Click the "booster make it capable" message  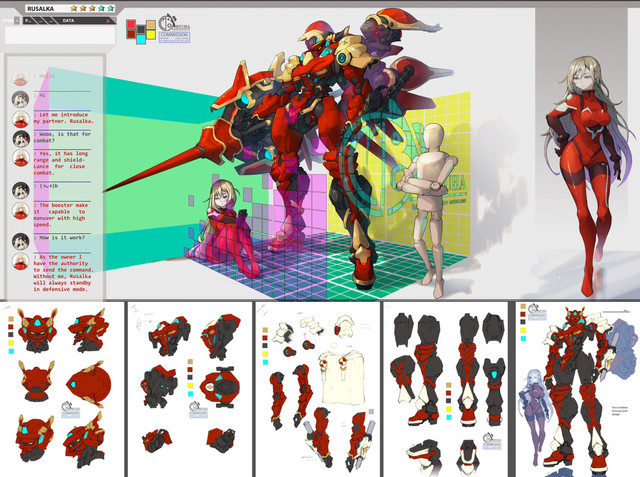pos(61,215)
